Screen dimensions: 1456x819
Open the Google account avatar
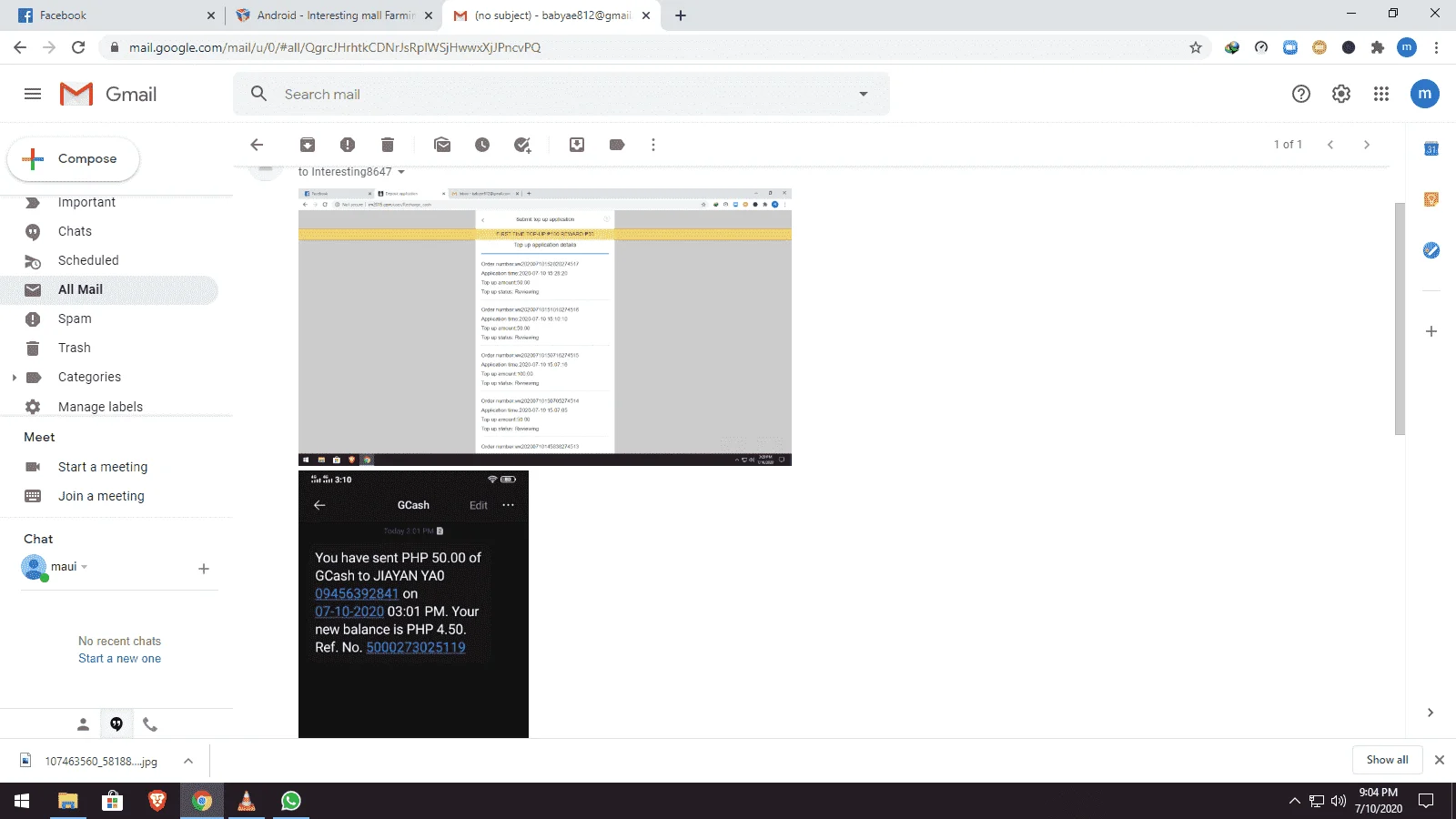click(1425, 94)
